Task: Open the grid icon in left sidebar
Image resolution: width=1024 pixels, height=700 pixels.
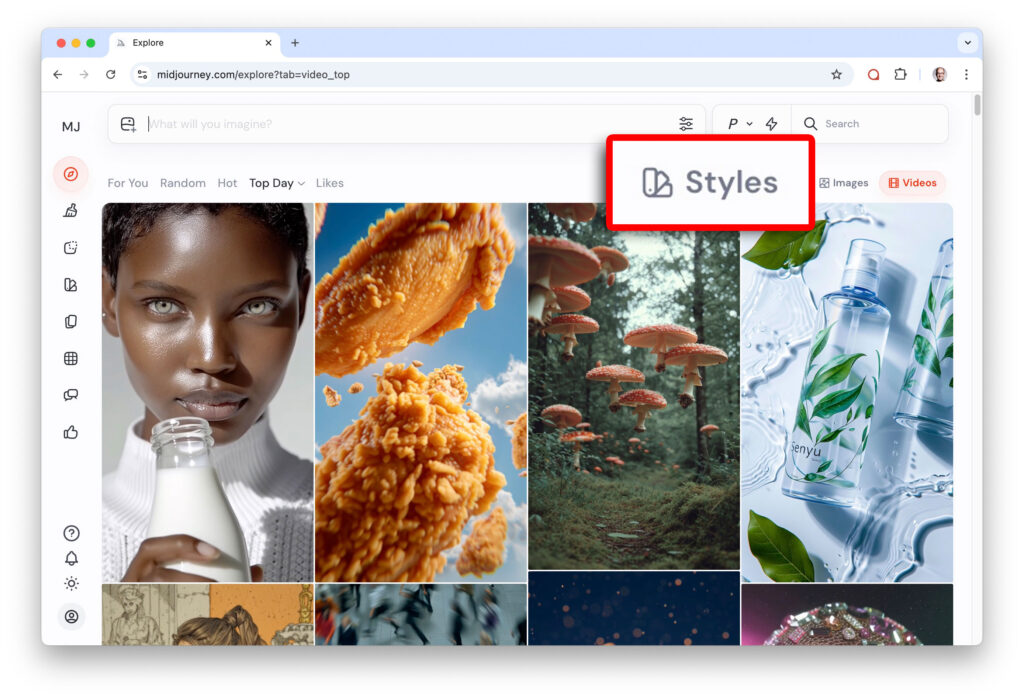Action: coord(70,359)
